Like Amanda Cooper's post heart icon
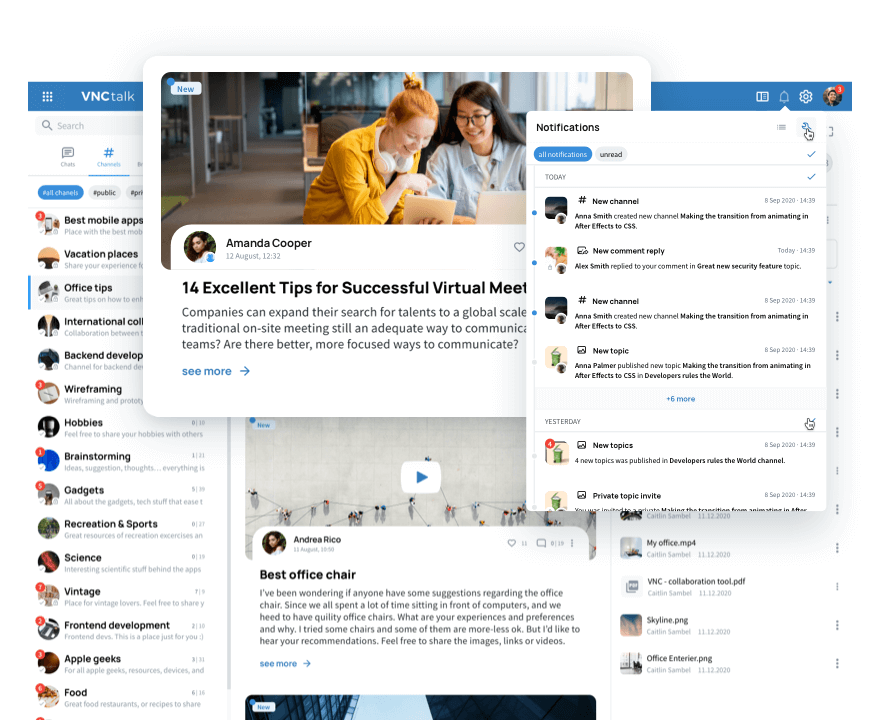Image resolution: width=881 pixels, height=720 pixels. pos(519,247)
